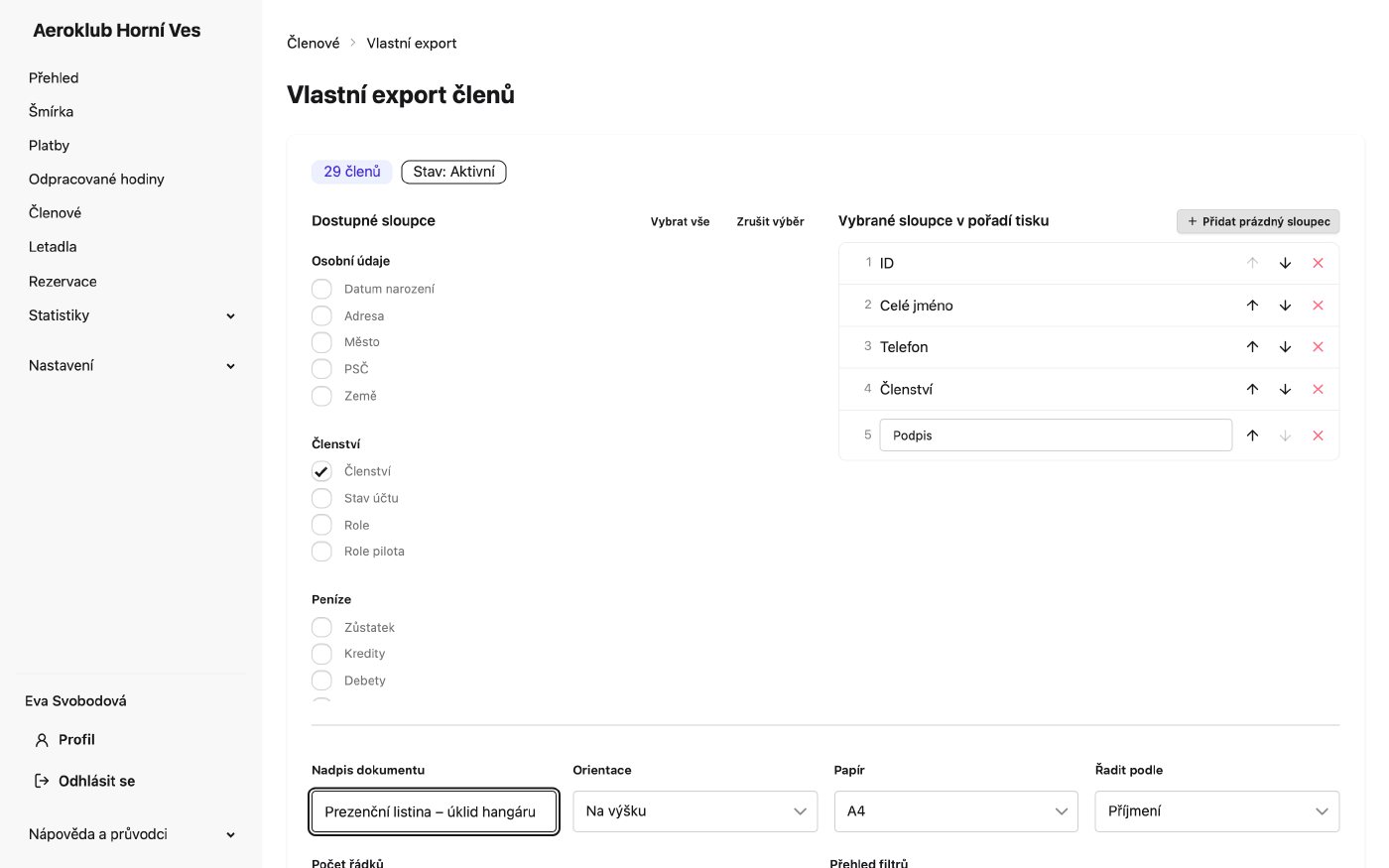Expand the Statistiky sidebar section

pos(132,315)
